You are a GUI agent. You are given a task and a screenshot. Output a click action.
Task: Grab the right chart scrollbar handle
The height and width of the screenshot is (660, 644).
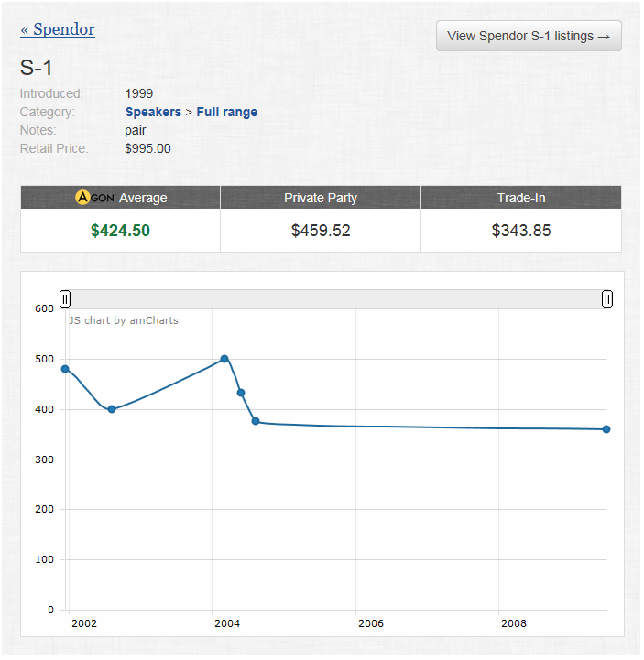tap(607, 299)
